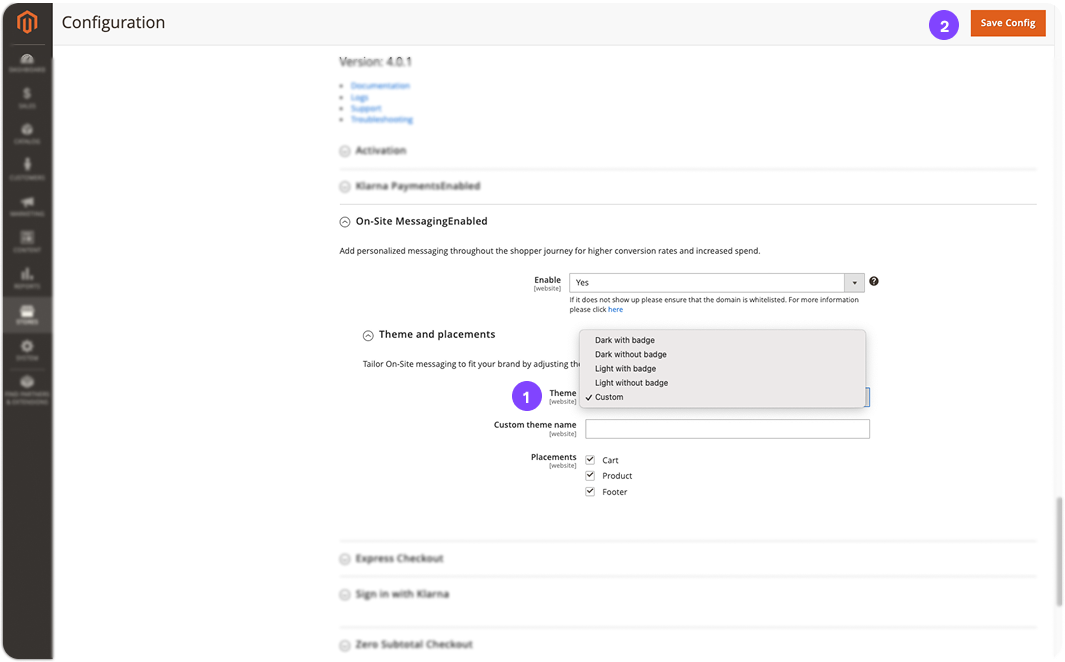Screen dimensions: 1065x662
Task: Open the Marketing sidebar menu
Action: (26, 206)
